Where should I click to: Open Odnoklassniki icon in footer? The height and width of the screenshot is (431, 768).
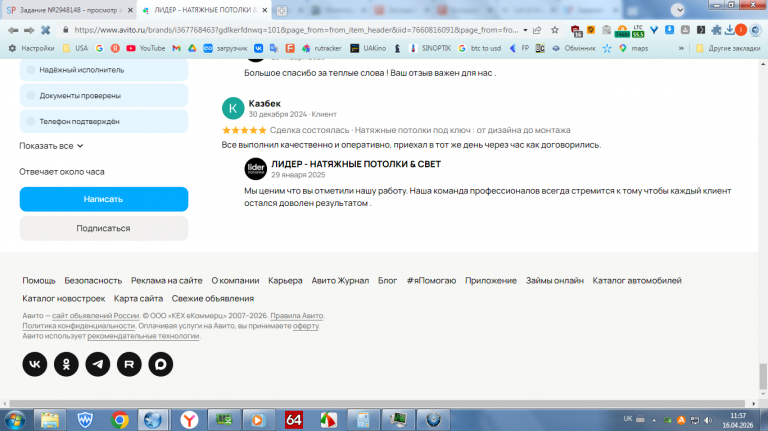tap(66, 364)
